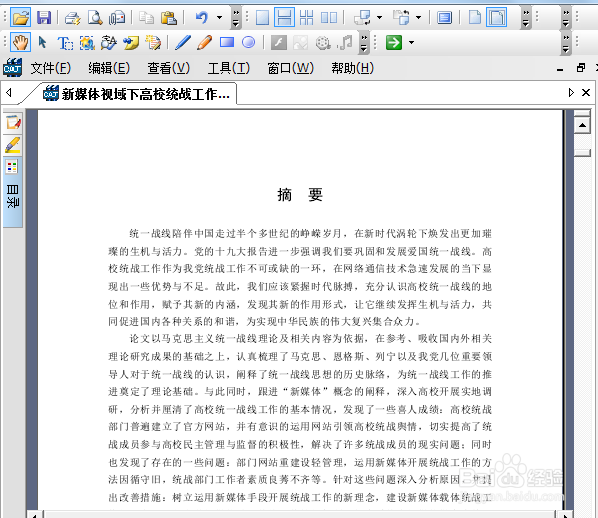Open the 查看(V) menu

point(169,69)
